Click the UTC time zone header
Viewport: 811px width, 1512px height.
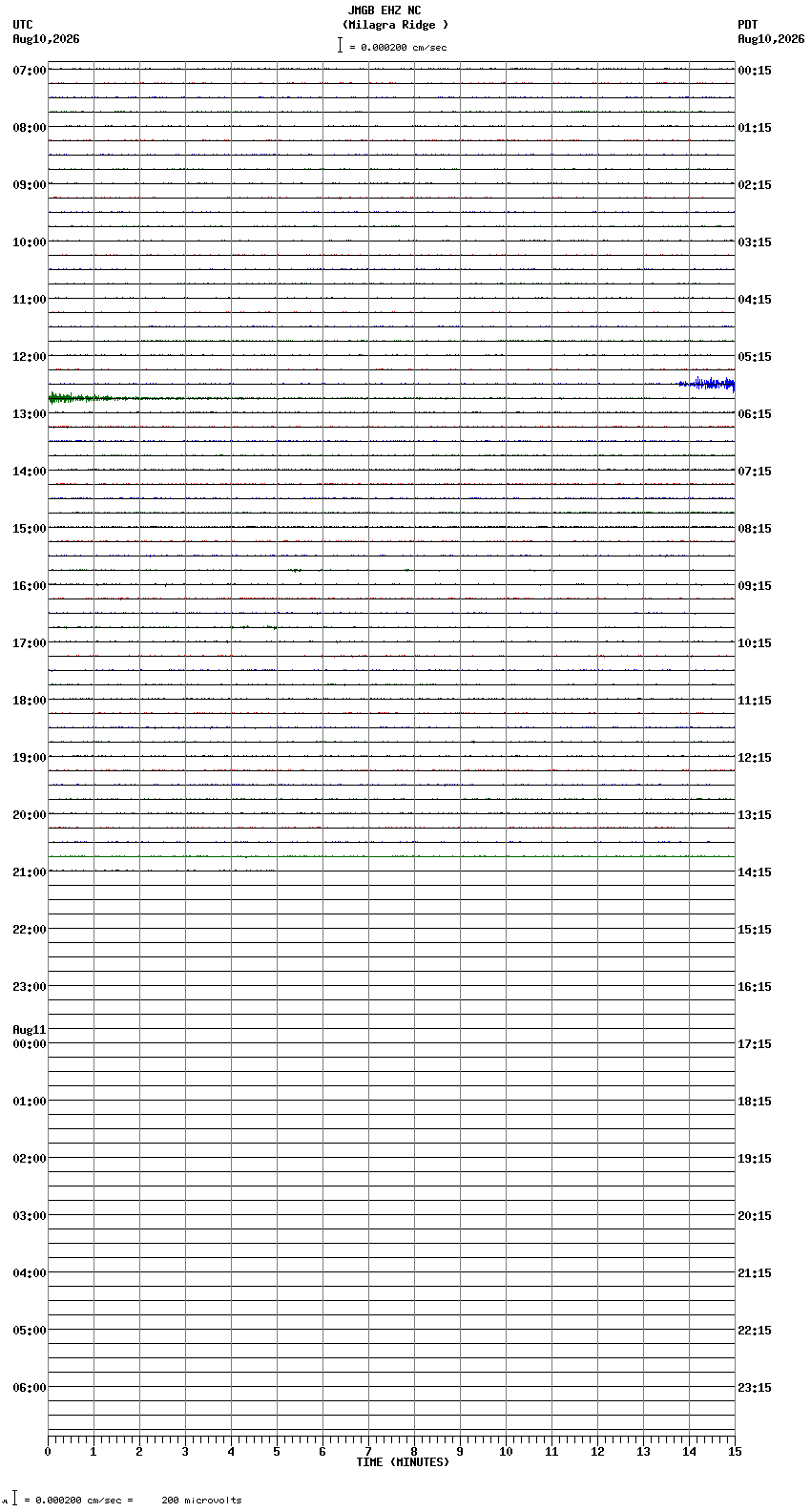pyautogui.click(x=23, y=25)
